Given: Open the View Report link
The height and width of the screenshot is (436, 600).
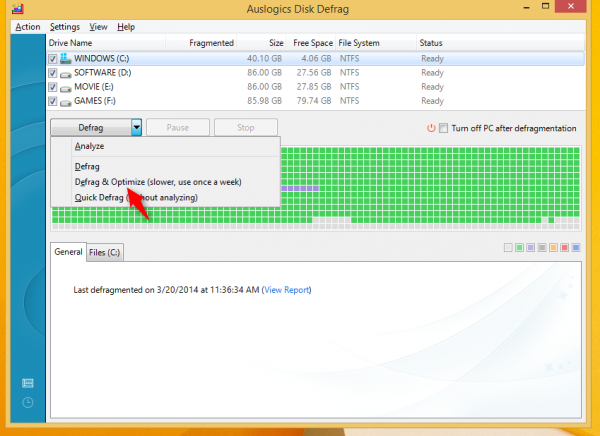Looking at the screenshot, I should [x=287, y=290].
